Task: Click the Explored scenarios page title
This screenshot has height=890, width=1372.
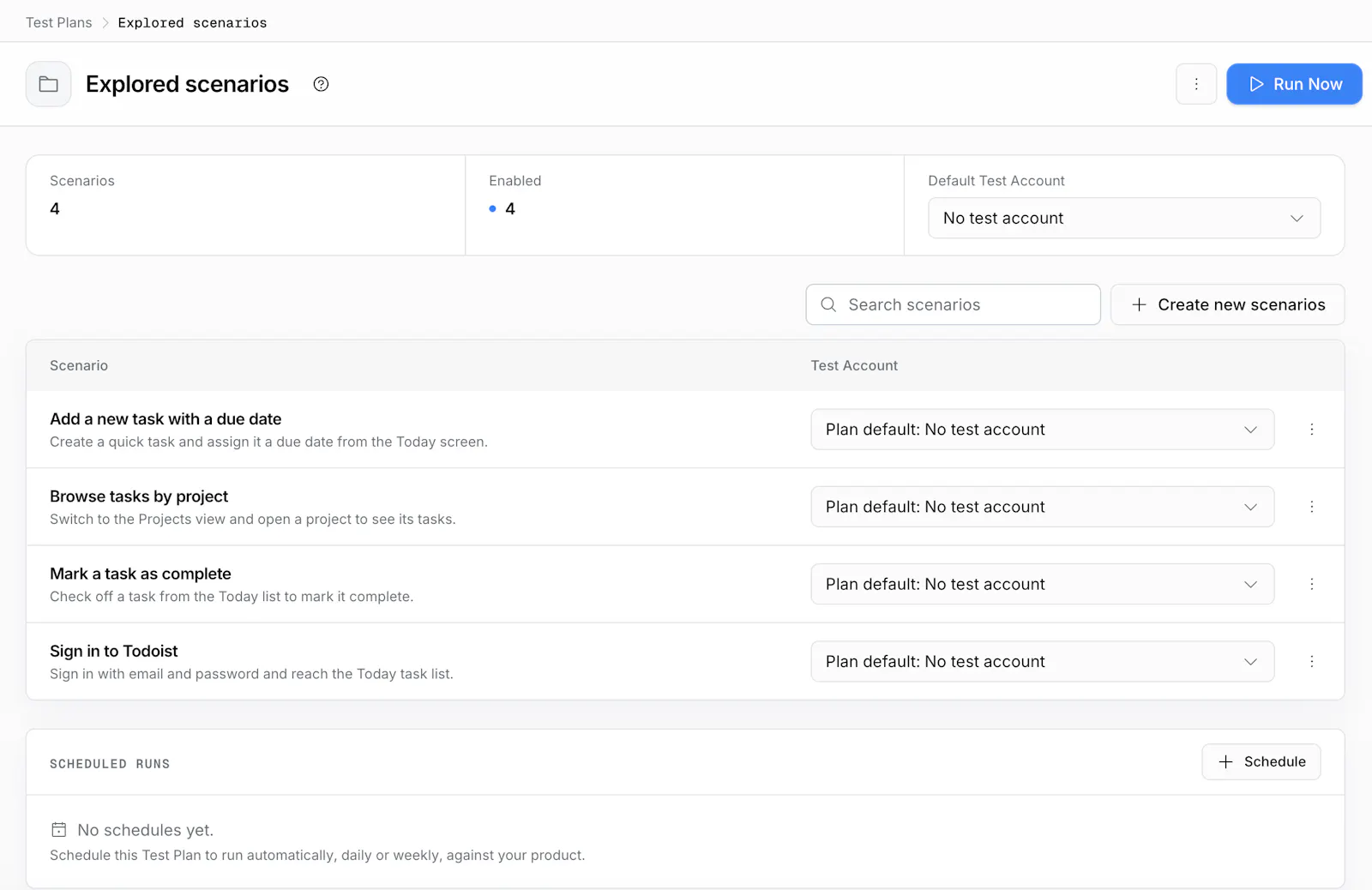Action: click(x=187, y=84)
